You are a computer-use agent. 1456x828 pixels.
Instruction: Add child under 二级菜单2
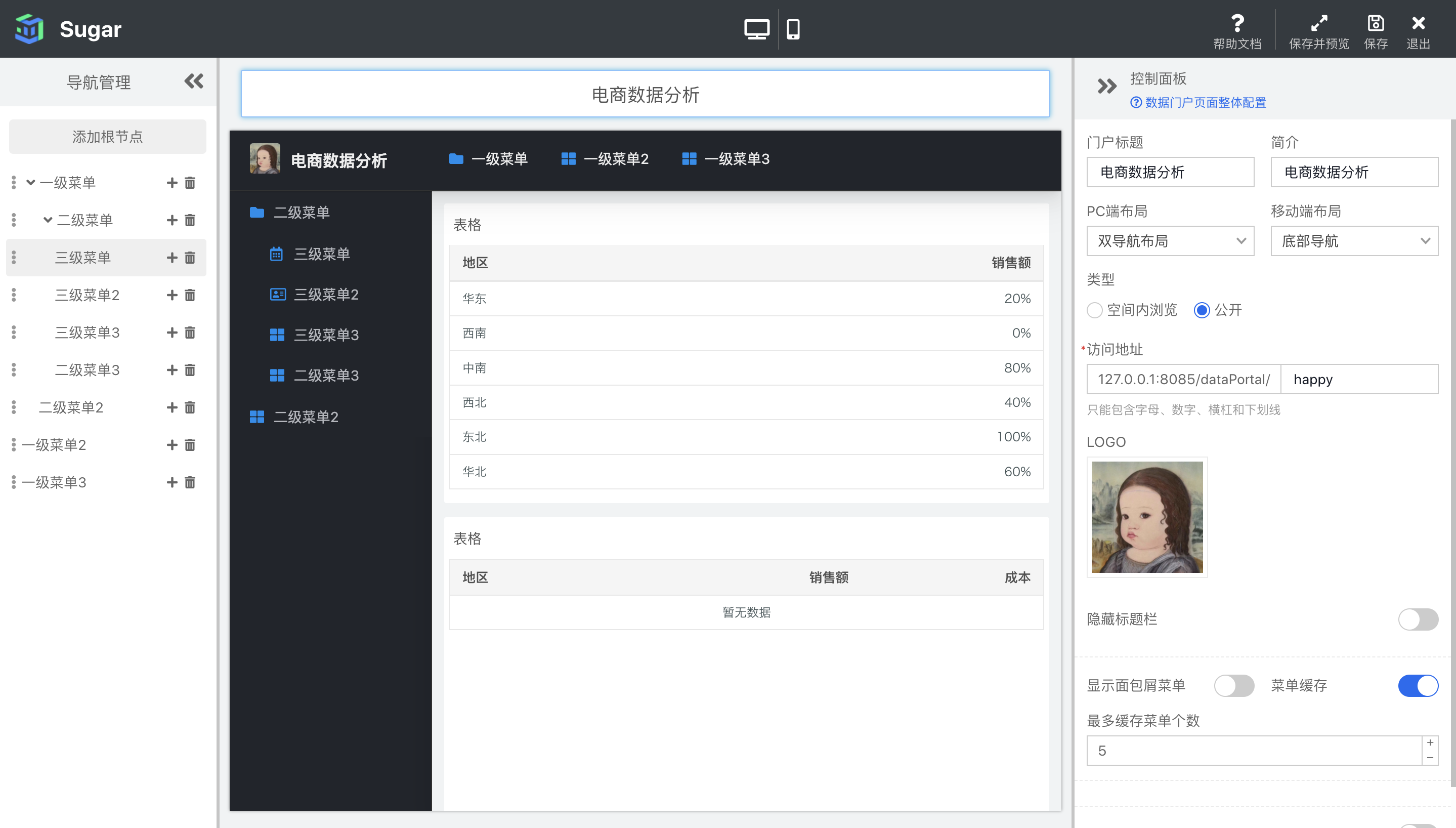[172, 408]
